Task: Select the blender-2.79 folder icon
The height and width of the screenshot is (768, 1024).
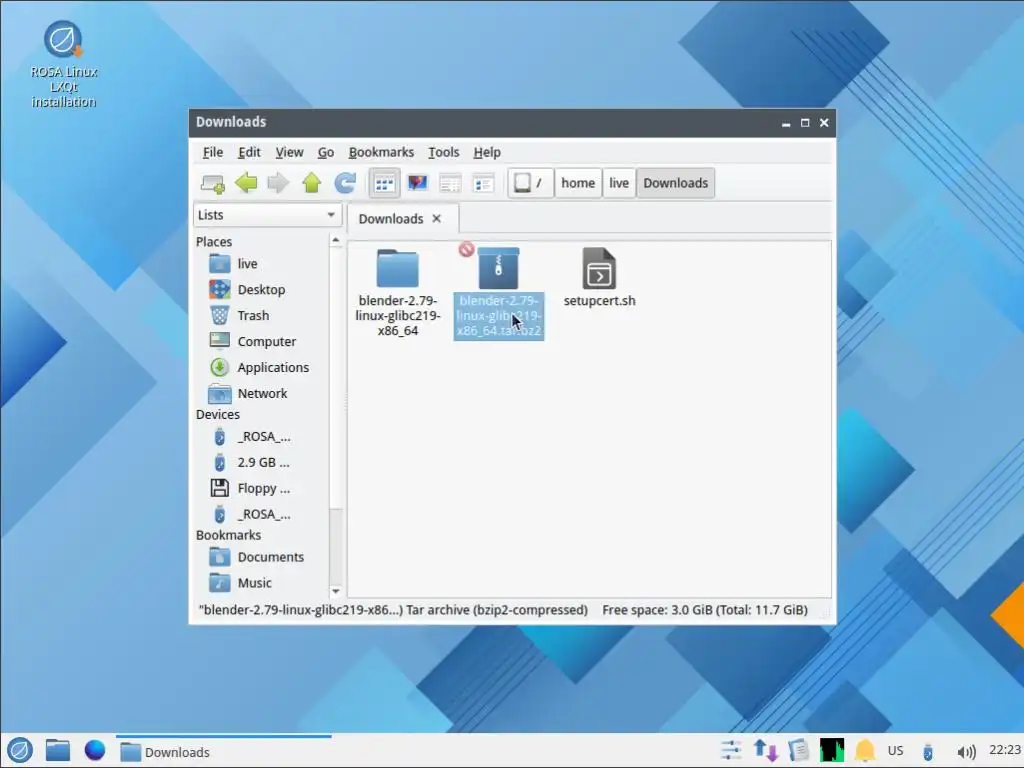Action: [397, 268]
